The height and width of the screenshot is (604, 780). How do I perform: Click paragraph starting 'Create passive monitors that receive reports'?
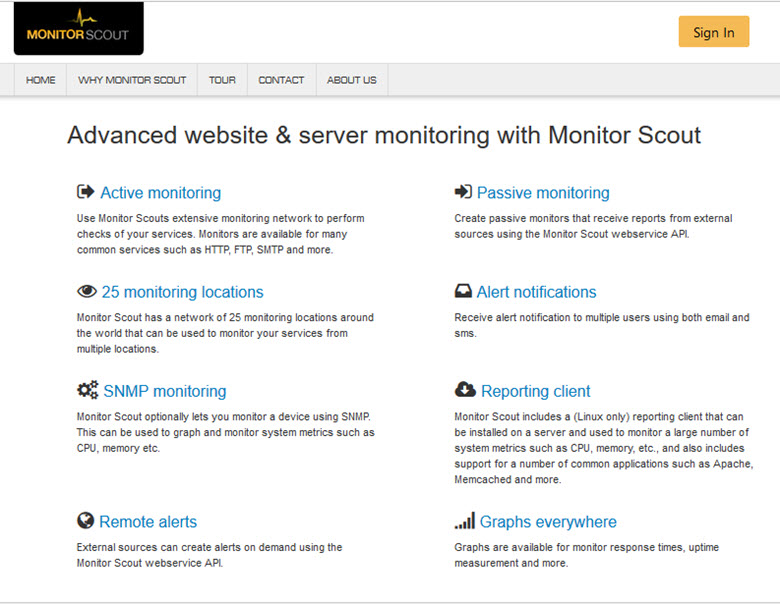593,226
